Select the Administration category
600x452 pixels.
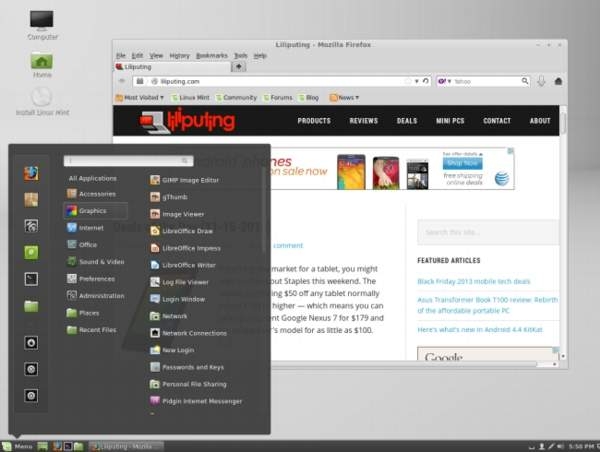[96, 295]
